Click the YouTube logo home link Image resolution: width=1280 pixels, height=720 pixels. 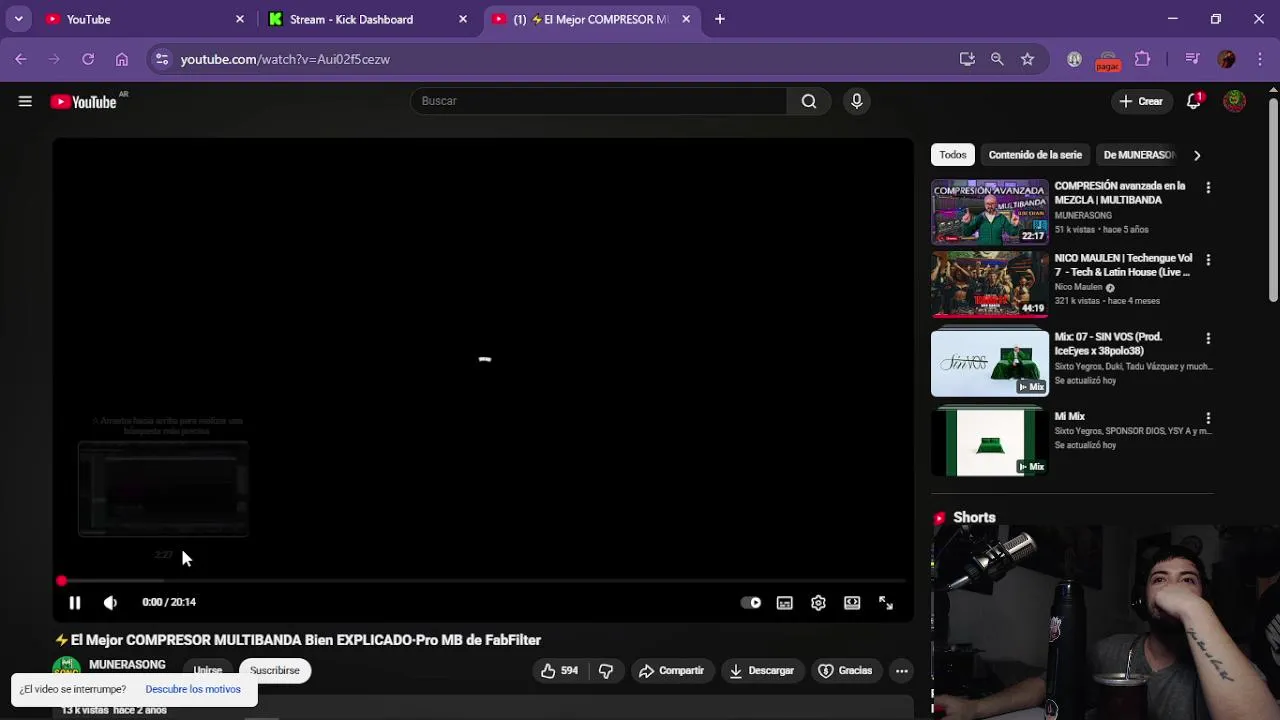[x=85, y=101]
